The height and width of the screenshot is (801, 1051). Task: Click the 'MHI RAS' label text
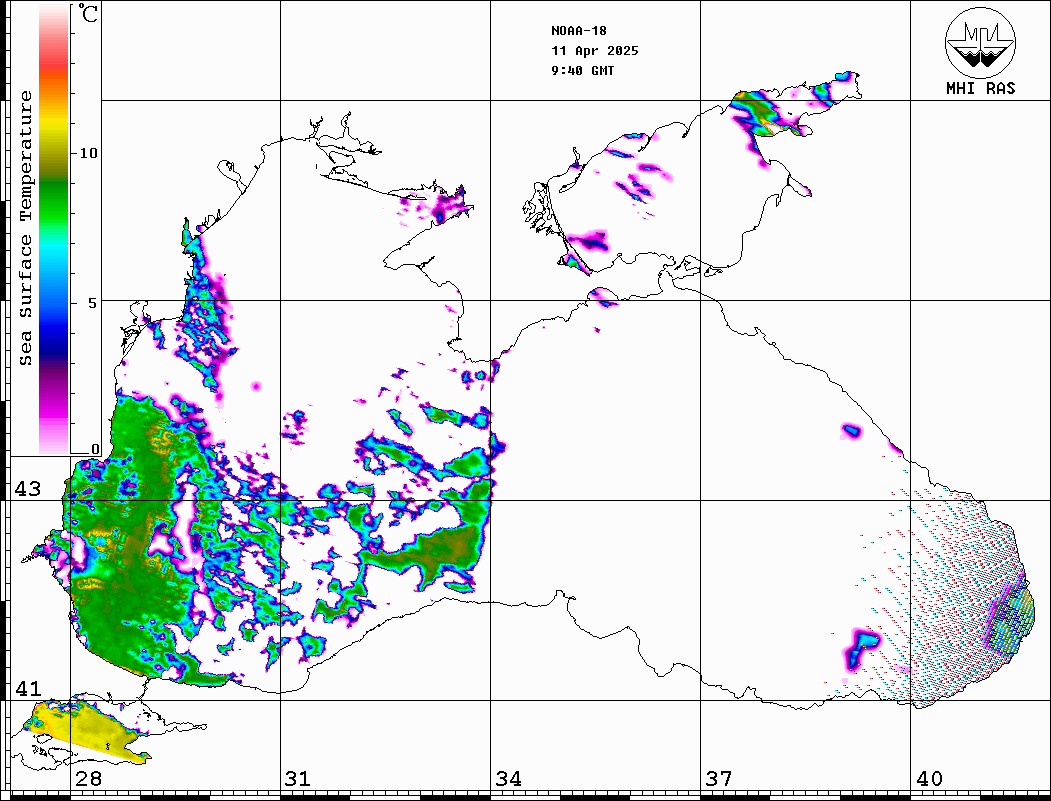click(x=980, y=88)
